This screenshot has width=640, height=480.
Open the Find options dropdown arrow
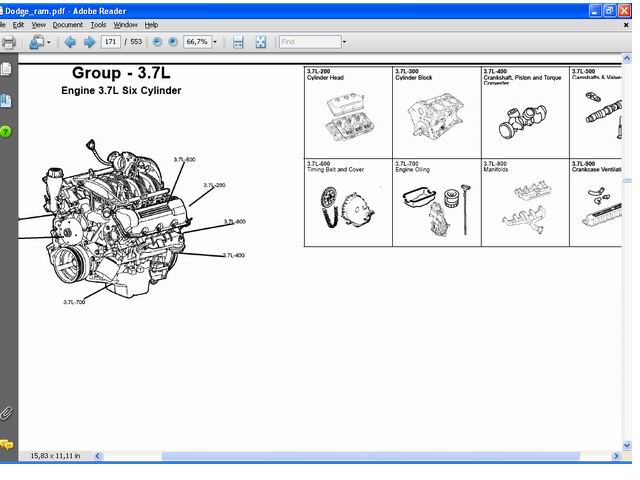pos(344,42)
